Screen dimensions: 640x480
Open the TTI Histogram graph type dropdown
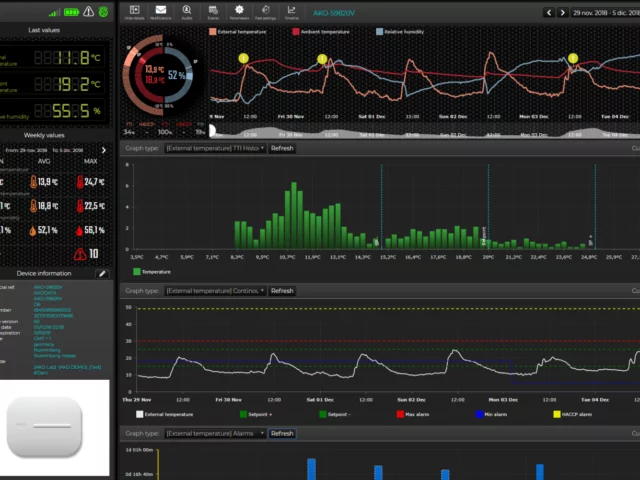[x=215, y=148]
